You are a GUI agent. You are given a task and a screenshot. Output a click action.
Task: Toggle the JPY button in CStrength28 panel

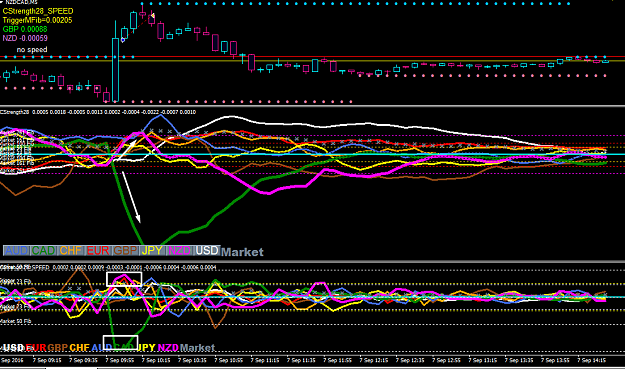pos(152,251)
